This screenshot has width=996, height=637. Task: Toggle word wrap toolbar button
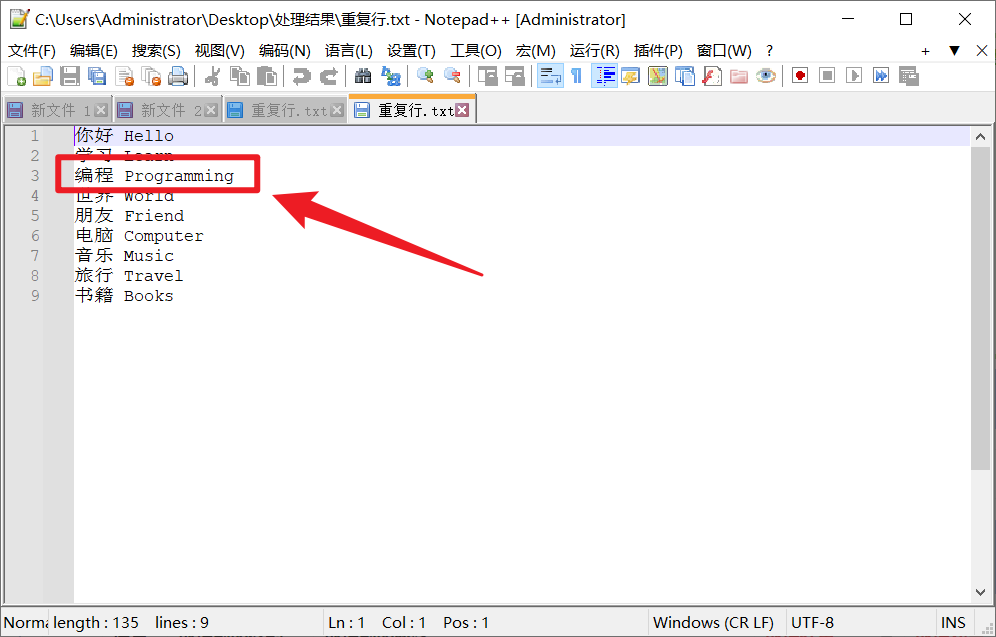[549, 76]
